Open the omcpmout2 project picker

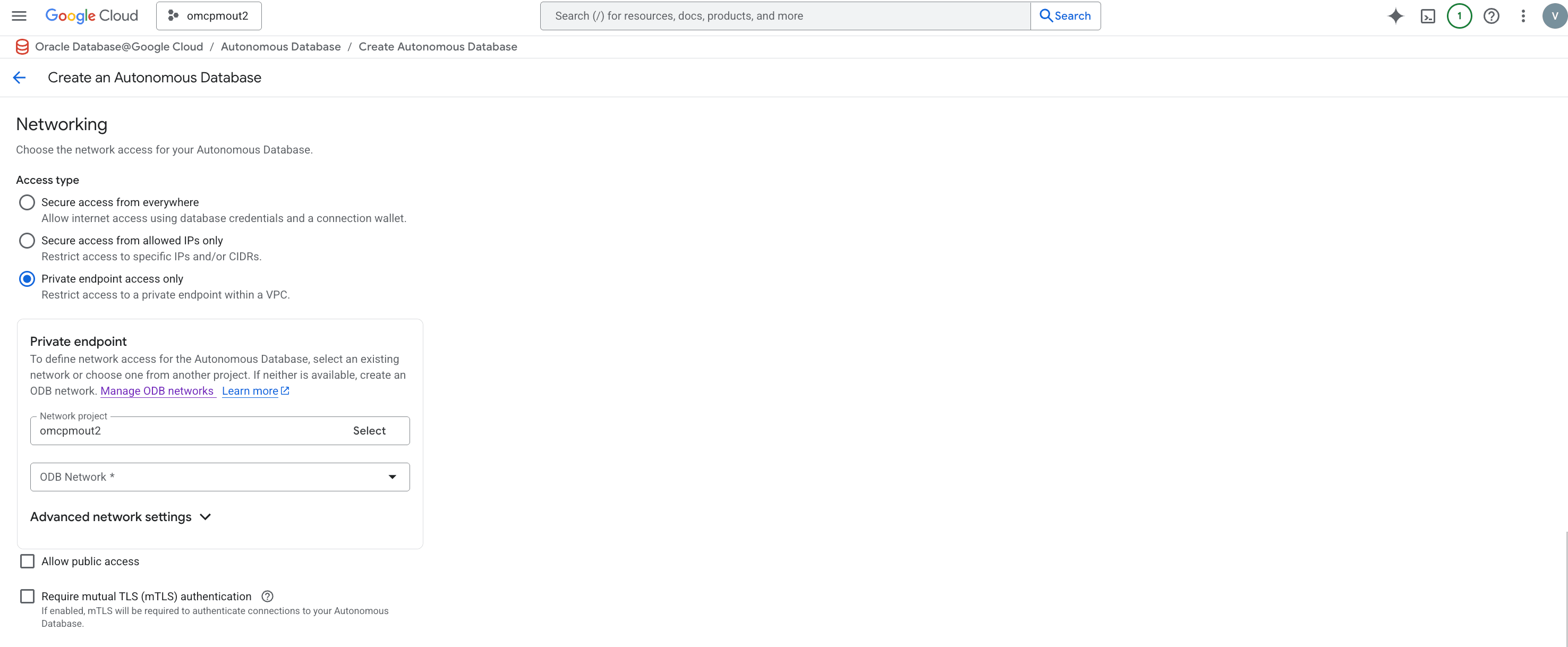[x=208, y=16]
